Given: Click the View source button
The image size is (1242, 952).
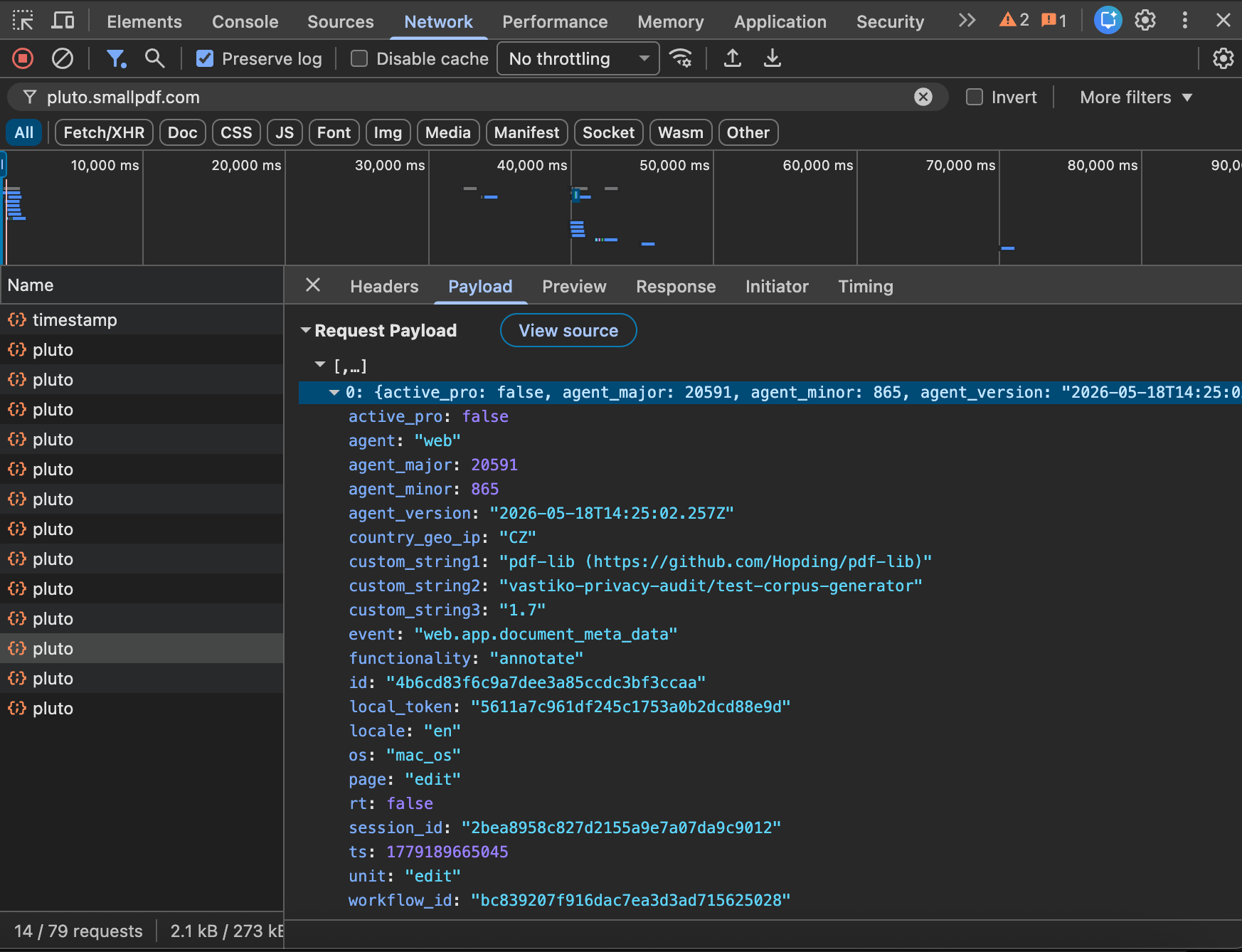Looking at the screenshot, I should [568, 330].
